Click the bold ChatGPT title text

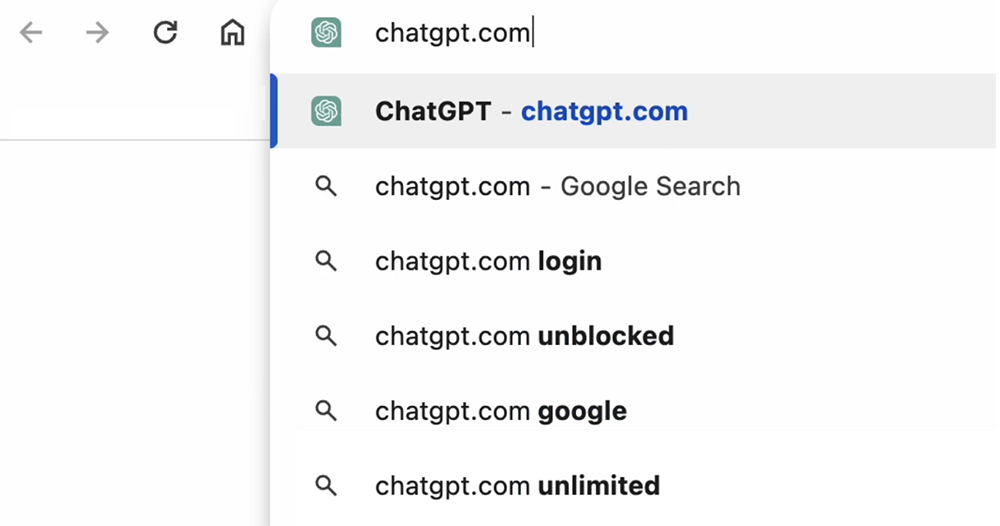coord(433,111)
